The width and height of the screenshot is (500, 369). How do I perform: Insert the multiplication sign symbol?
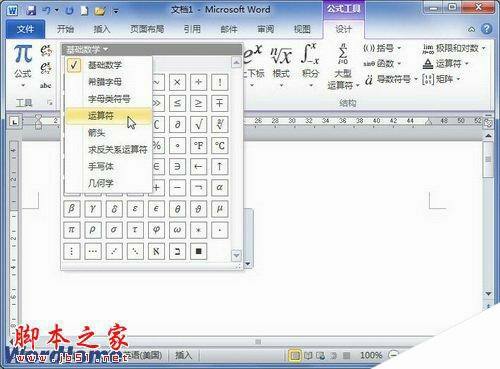click(x=177, y=82)
